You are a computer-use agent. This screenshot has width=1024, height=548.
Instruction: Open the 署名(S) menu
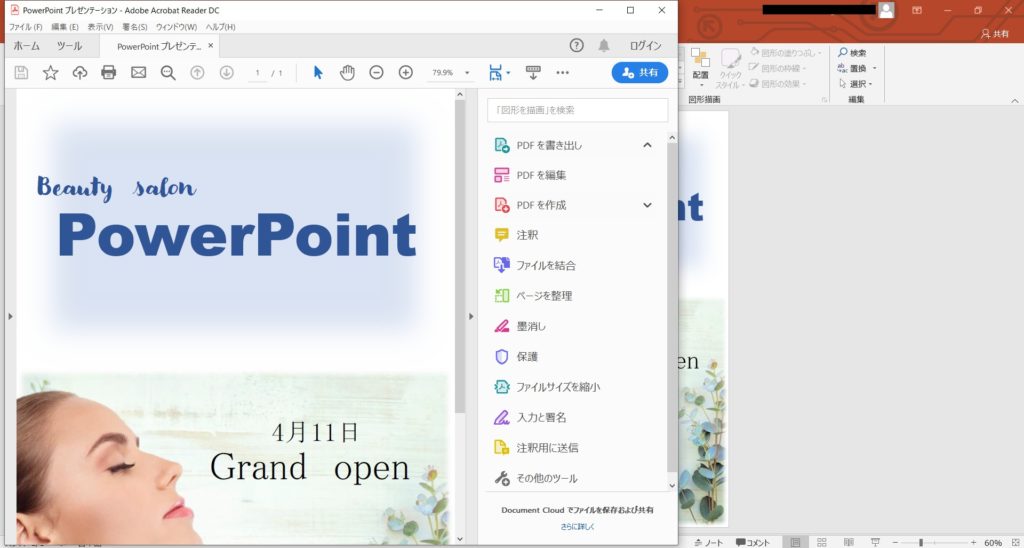(x=135, y=27)
